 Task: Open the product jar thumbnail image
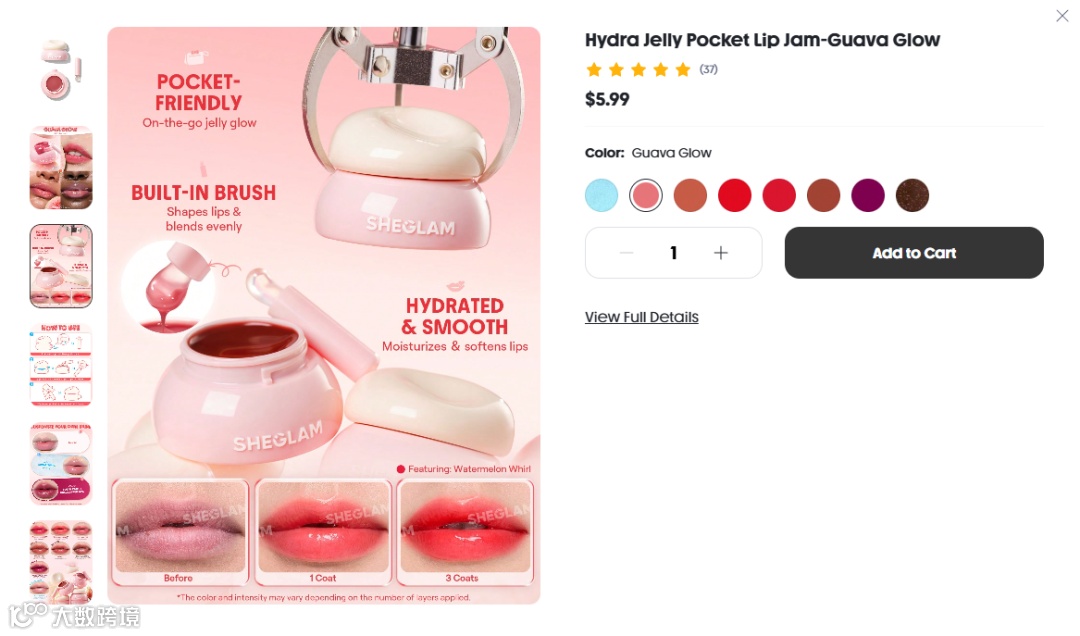point(61,69)
